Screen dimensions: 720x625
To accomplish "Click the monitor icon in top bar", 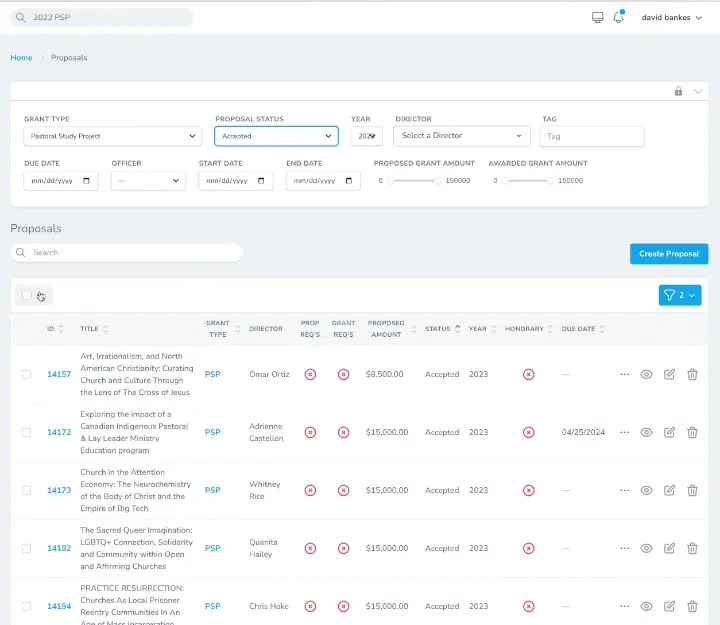I will pyautogui.click(x=598, y=17).
